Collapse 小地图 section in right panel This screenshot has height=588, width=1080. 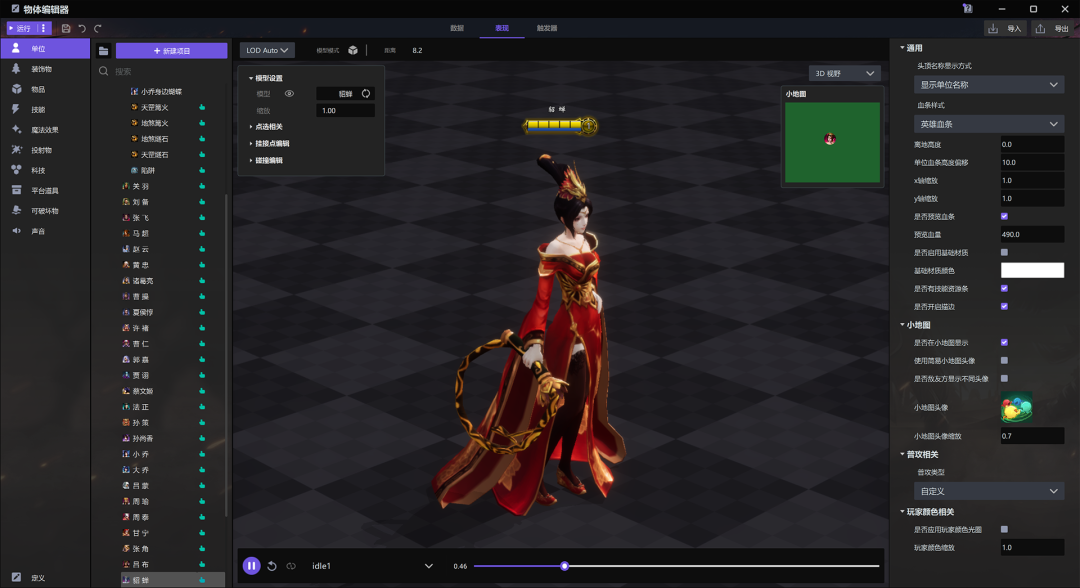pyautogui.click(x=915, y=324)
